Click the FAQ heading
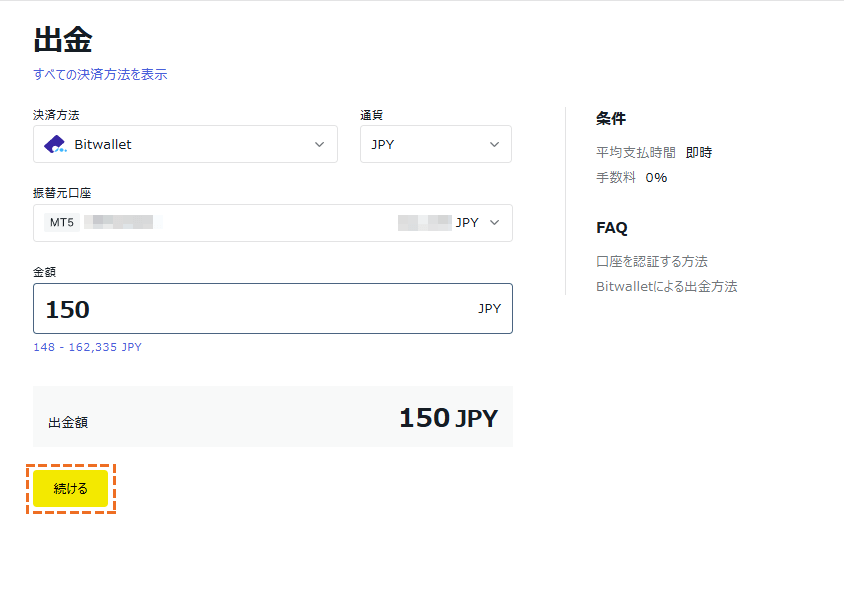Viewport: 844px width, 600px height. [x=612, y=228]
